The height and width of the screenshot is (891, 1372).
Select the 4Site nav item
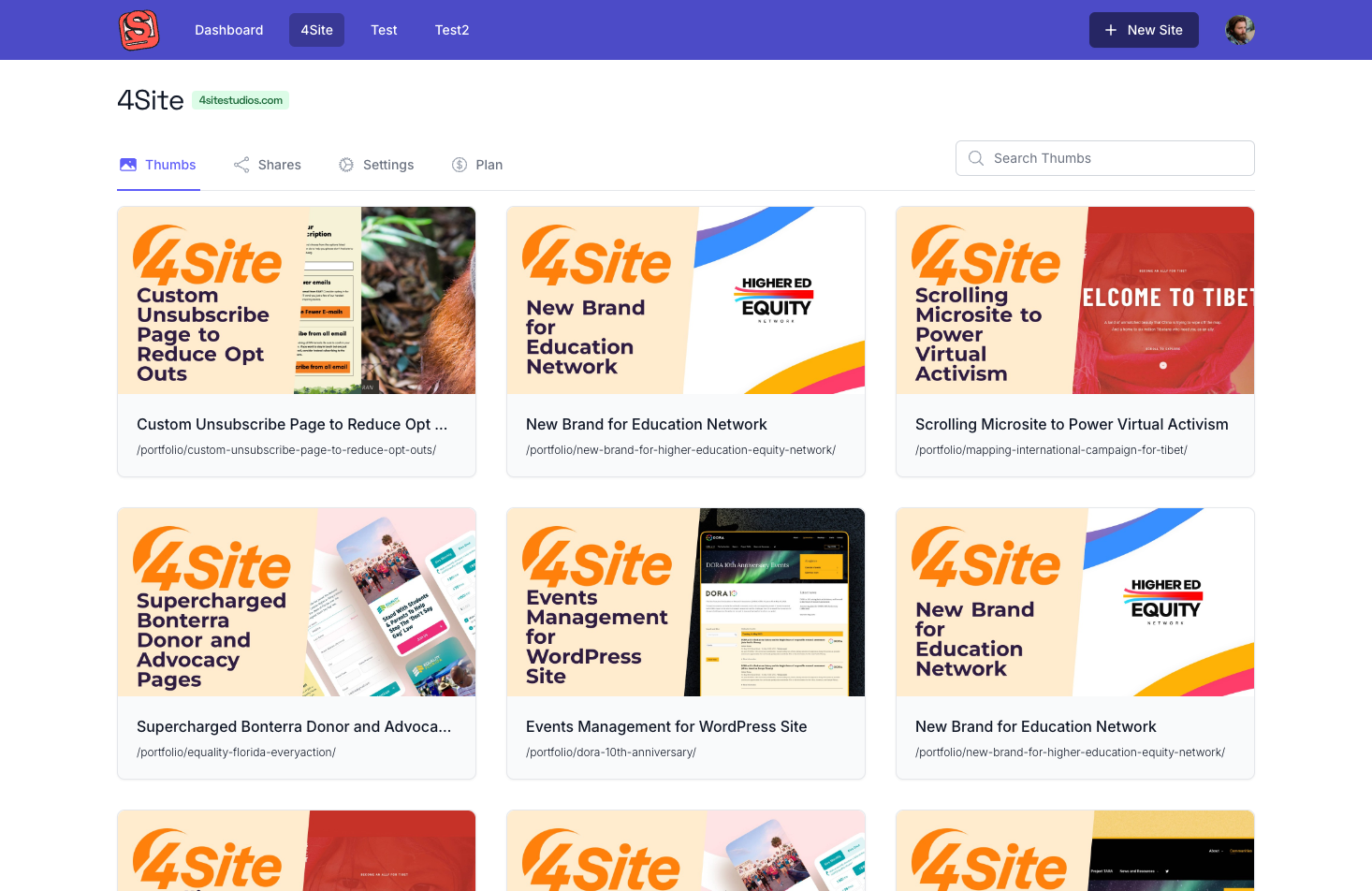317,30
